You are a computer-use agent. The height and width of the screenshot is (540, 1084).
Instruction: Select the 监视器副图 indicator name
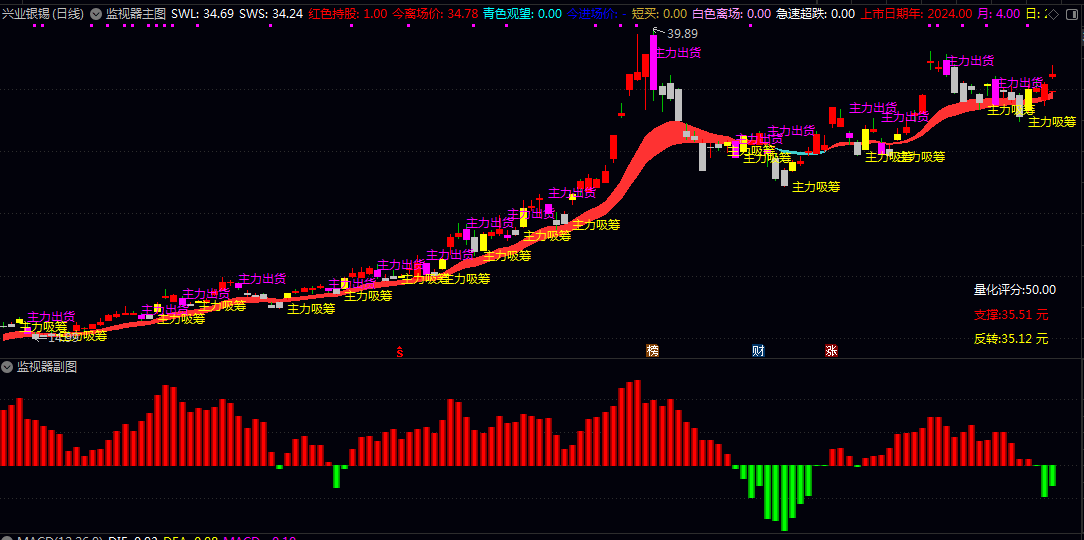point(47,367)
